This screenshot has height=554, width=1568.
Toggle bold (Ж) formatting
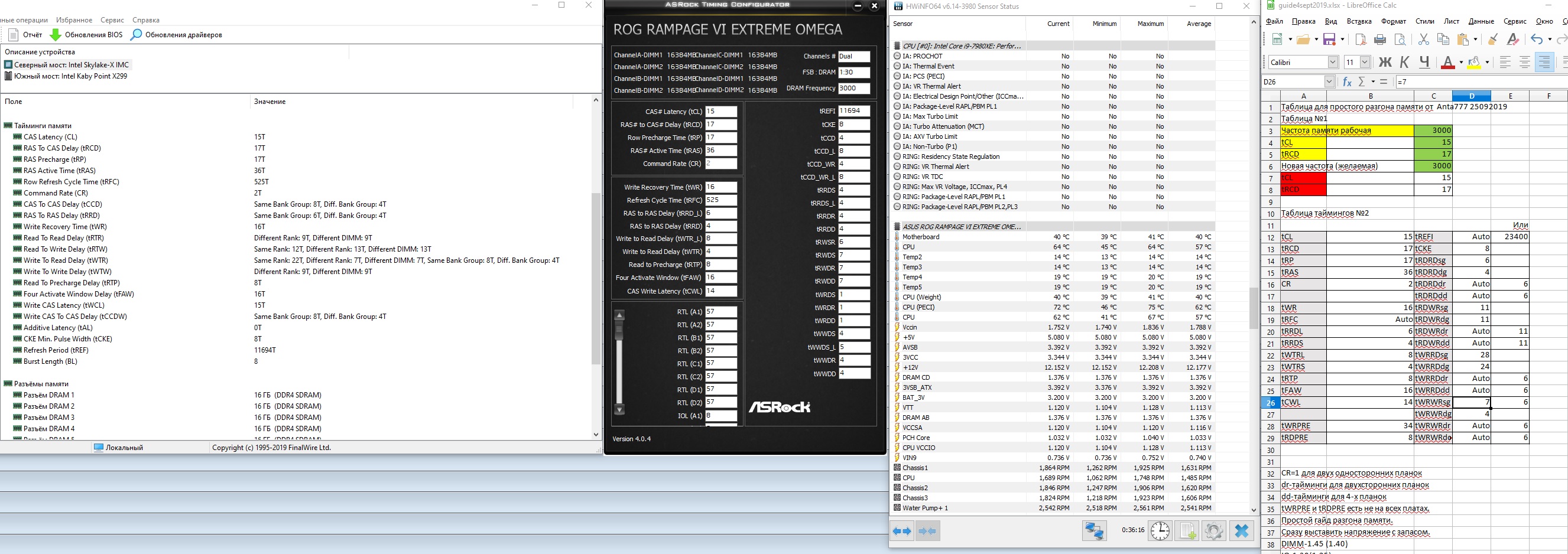tap(1385, 62)
